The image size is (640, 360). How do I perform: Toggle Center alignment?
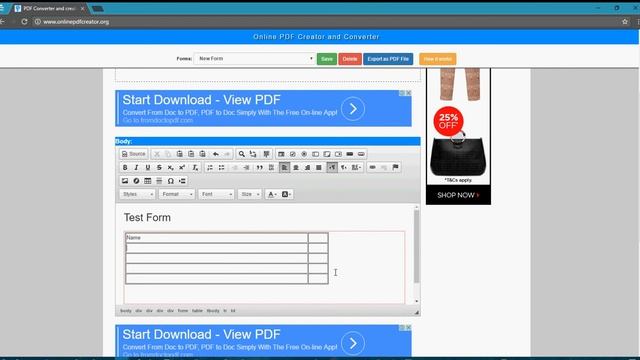pos(296,167)
